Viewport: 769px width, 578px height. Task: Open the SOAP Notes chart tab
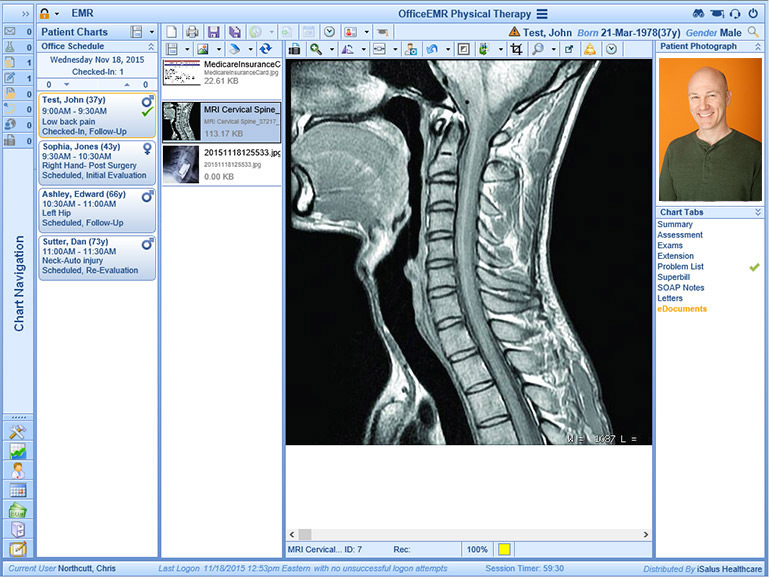tap(681, 287)
